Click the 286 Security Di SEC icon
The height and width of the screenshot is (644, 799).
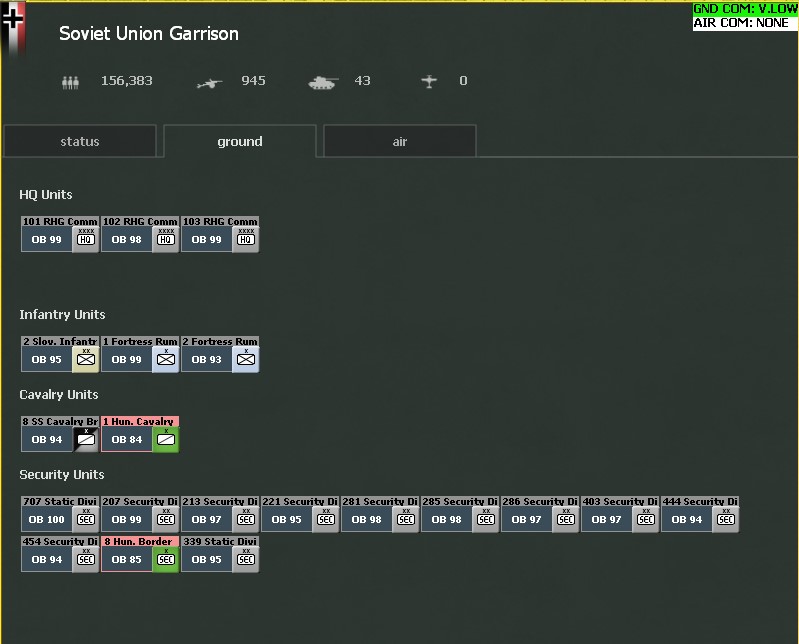pos(566,519)
